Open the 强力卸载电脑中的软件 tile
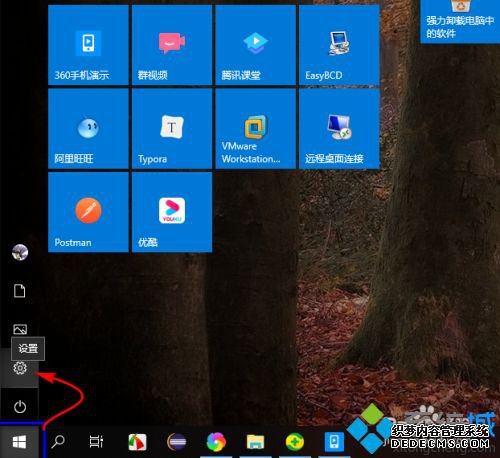Screen dimensions: 500x458 tap(460, 22)
